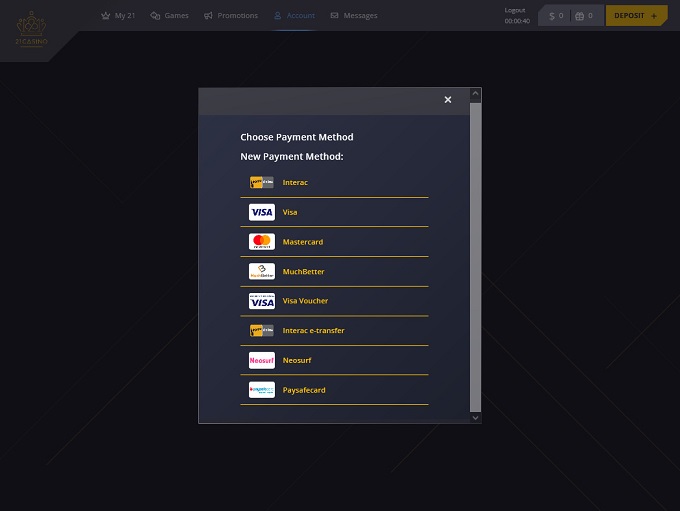Open the Messages inbox
The width and height of the screenshot is (680, 511).
354,16
